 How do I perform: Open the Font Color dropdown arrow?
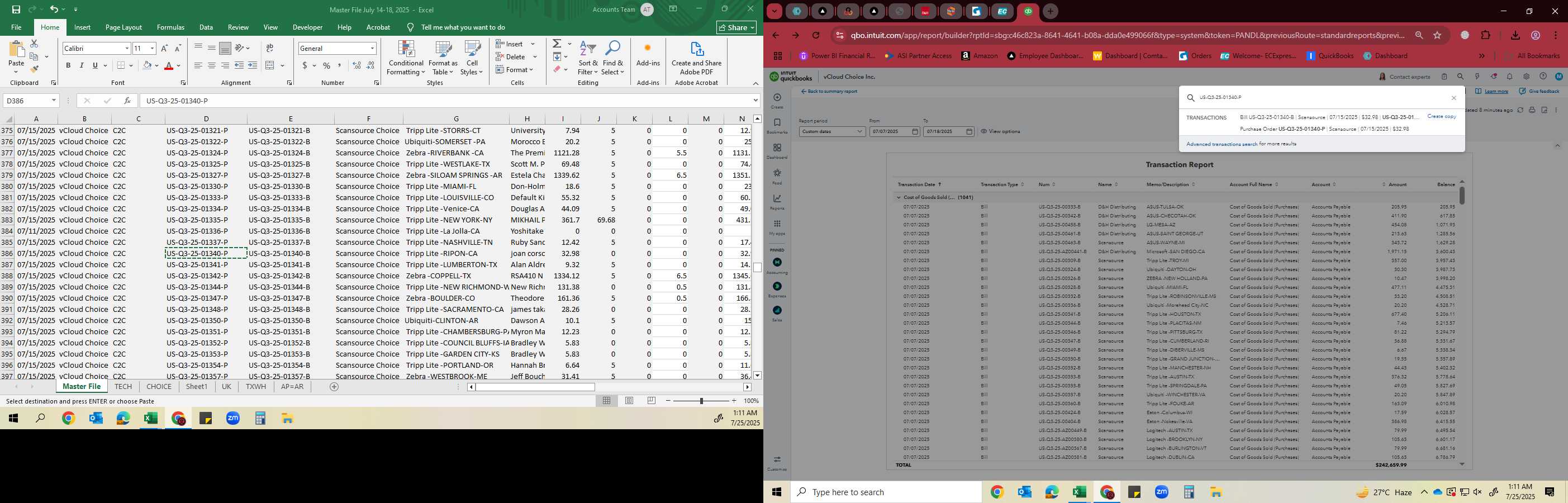179,66
